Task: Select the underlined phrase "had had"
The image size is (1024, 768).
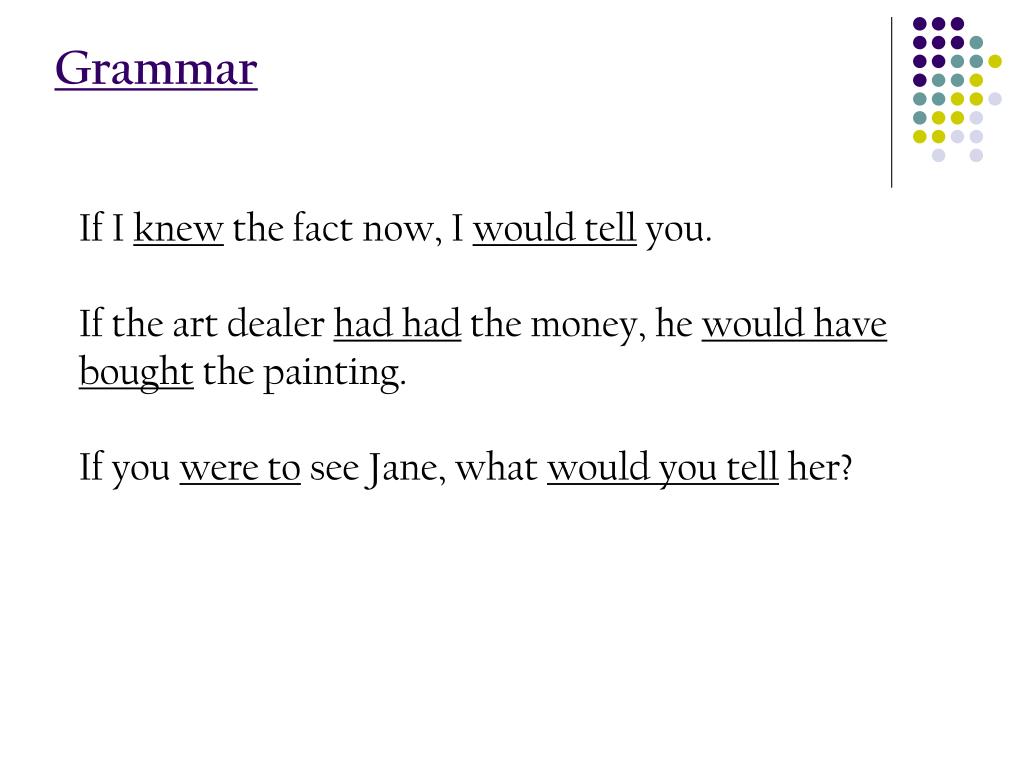Action: (x=398, y=323)
